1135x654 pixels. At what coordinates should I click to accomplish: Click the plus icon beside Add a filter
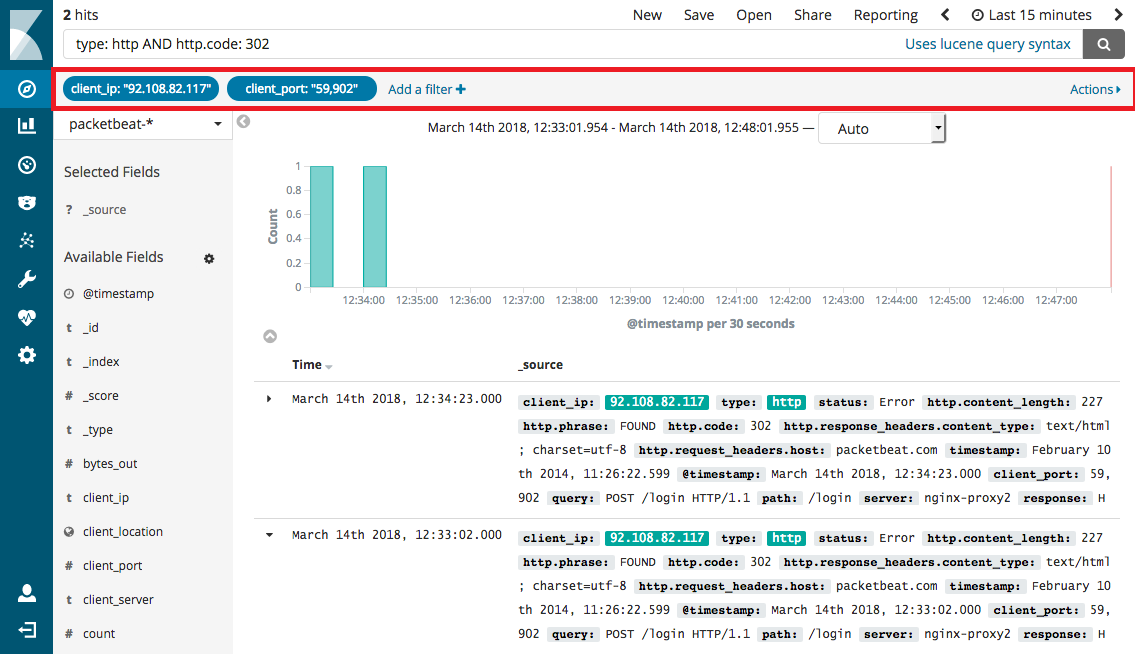pos(461,89)
